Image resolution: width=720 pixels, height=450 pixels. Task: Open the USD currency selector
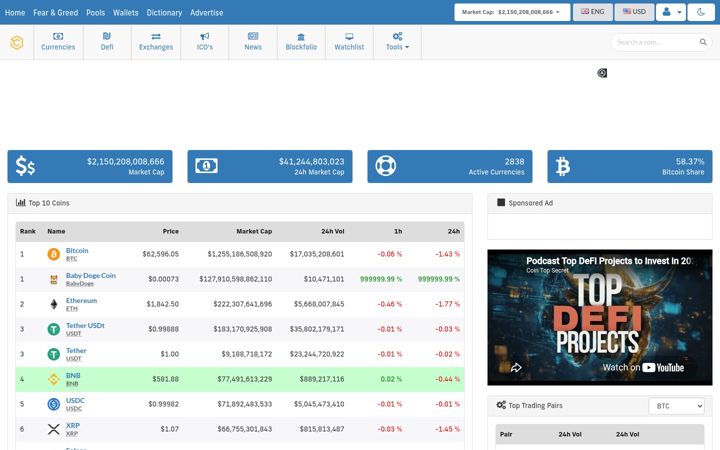(x=634, y=12)
